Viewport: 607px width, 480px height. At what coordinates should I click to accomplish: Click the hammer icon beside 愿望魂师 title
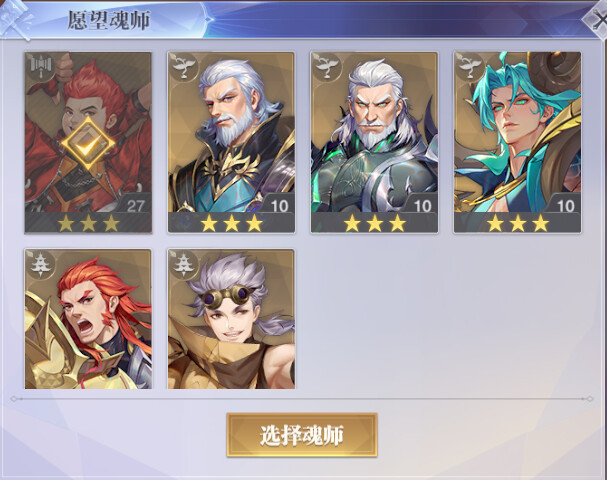(x=15, y=19)
